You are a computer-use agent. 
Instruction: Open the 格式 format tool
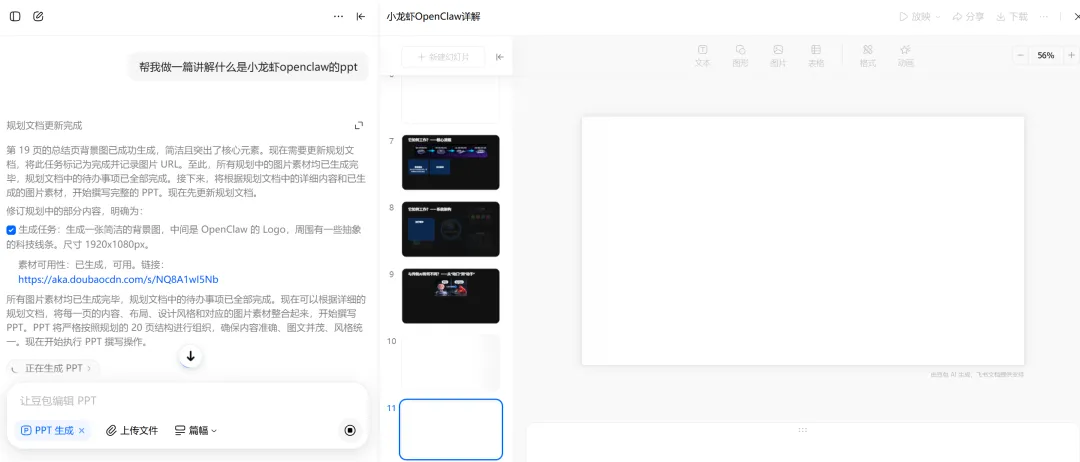click(x=868, y=56)
